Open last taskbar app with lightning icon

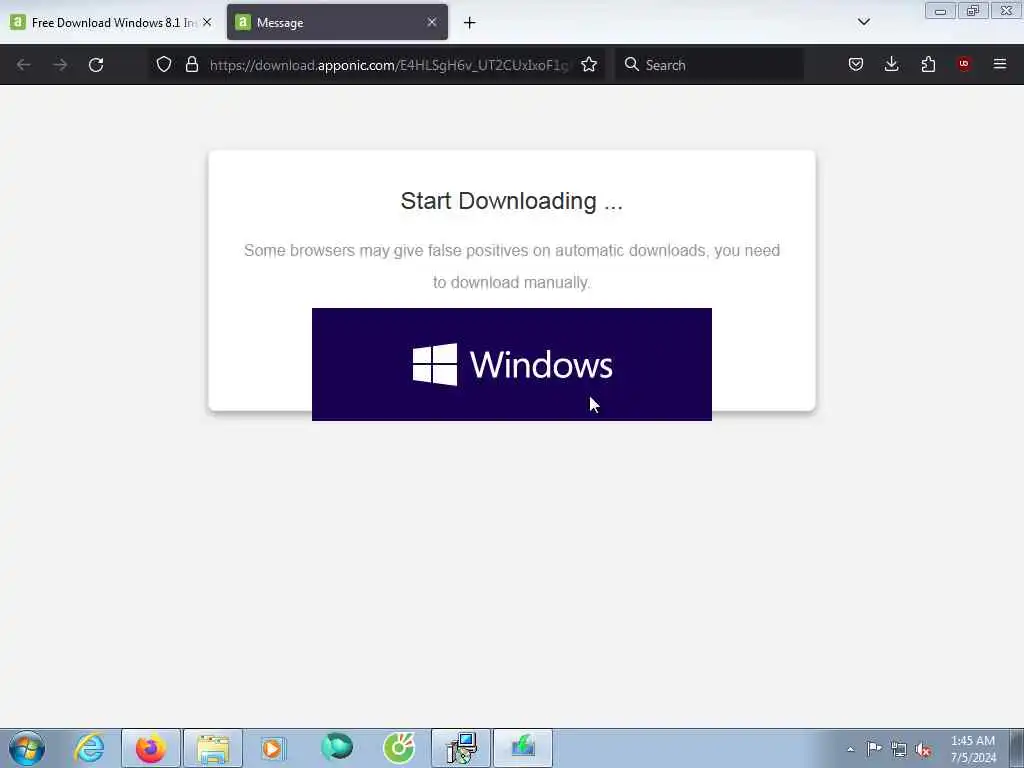point(523,748)
